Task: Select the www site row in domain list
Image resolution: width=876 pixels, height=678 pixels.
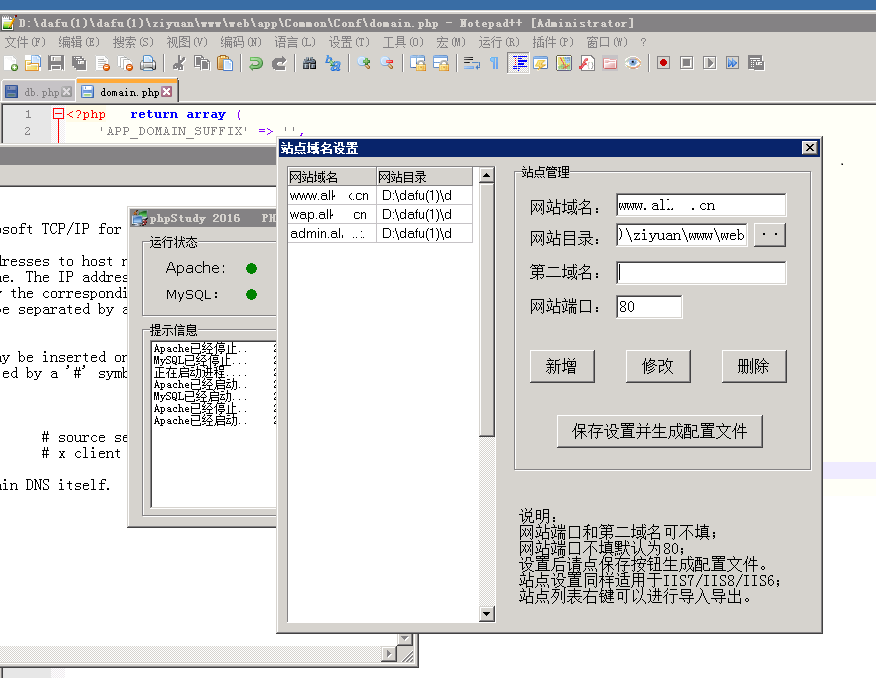Action: coord(380,196)
